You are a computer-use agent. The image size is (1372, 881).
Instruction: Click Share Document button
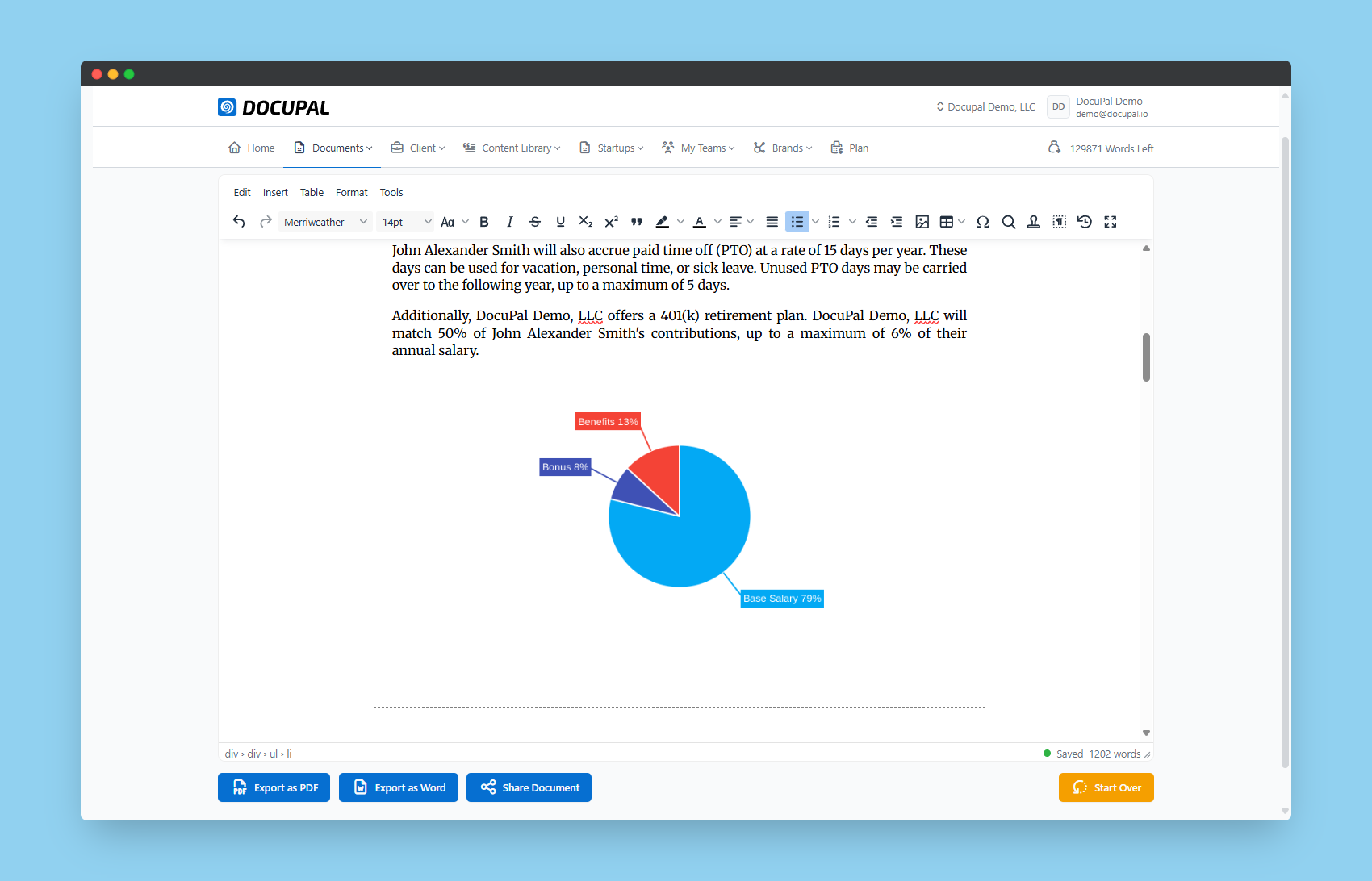(x=529, y=787)
